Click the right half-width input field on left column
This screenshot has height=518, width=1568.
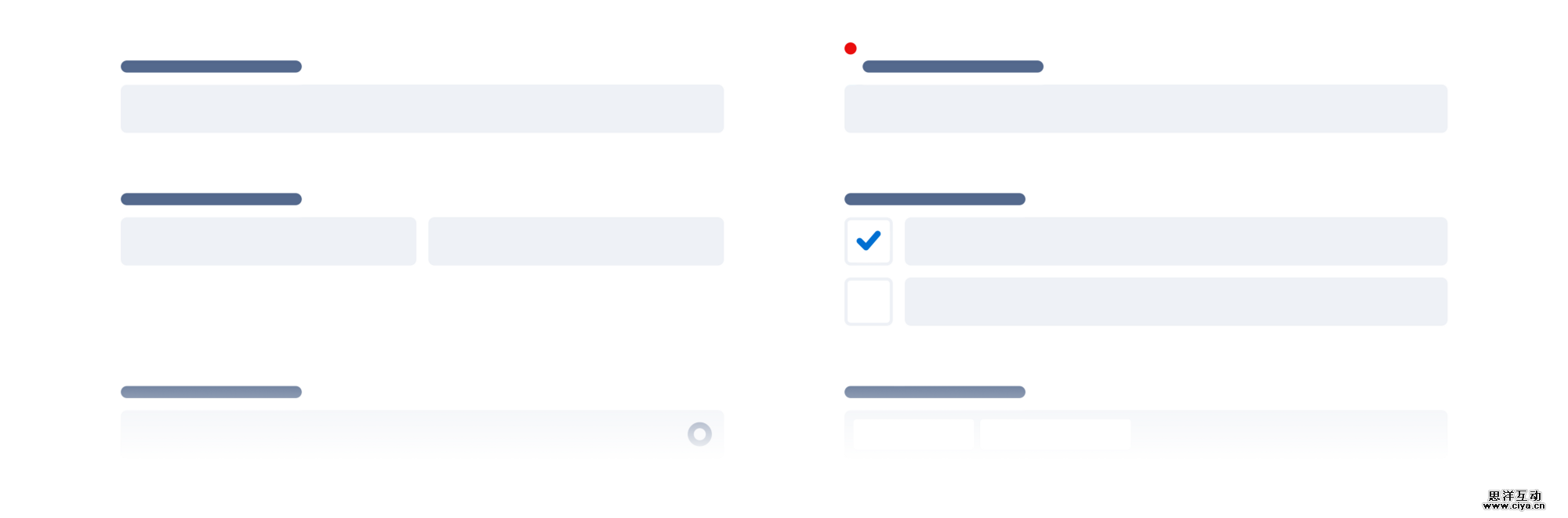(575, 241)
